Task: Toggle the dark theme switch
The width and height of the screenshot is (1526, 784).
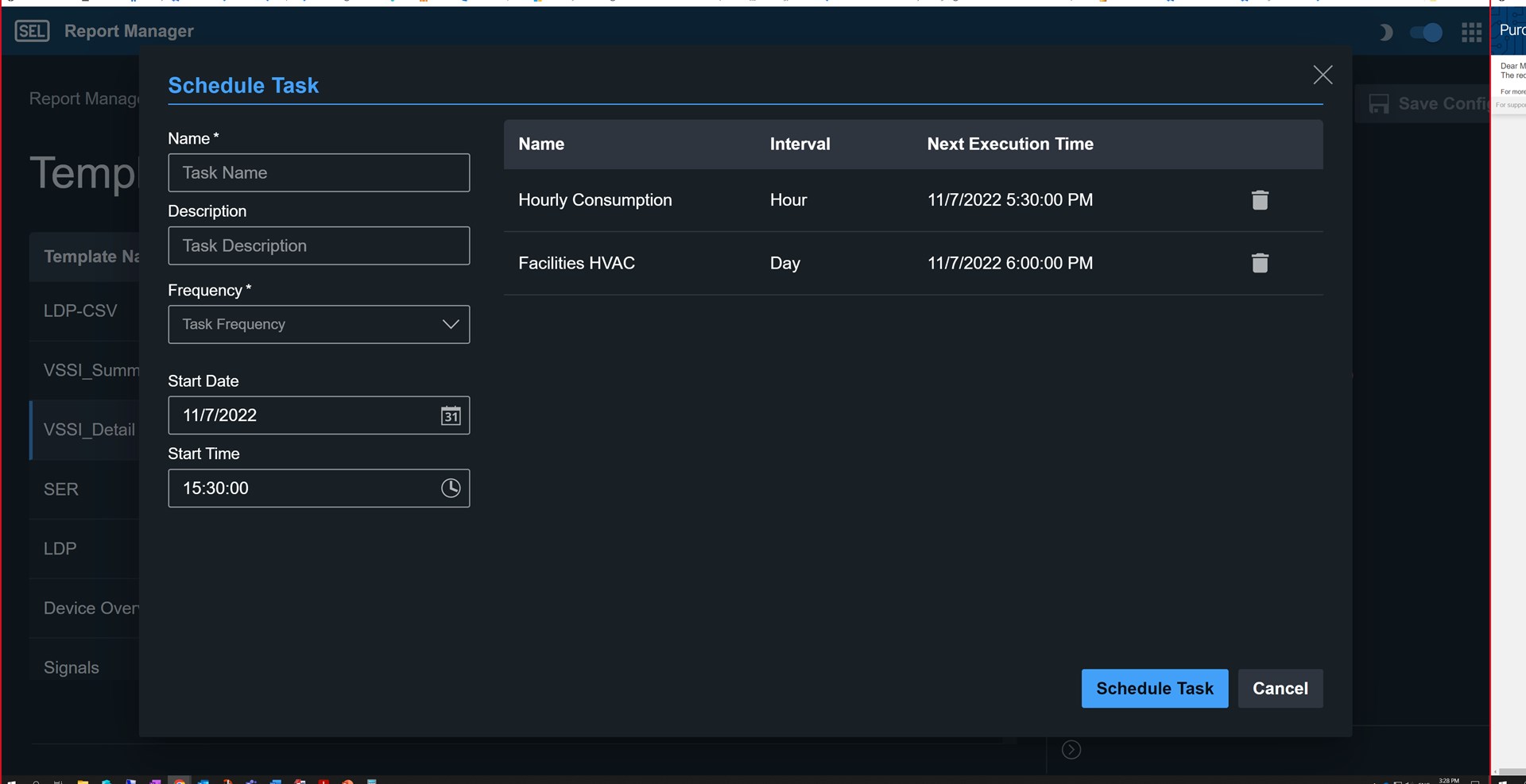Action: [1426, 32]
